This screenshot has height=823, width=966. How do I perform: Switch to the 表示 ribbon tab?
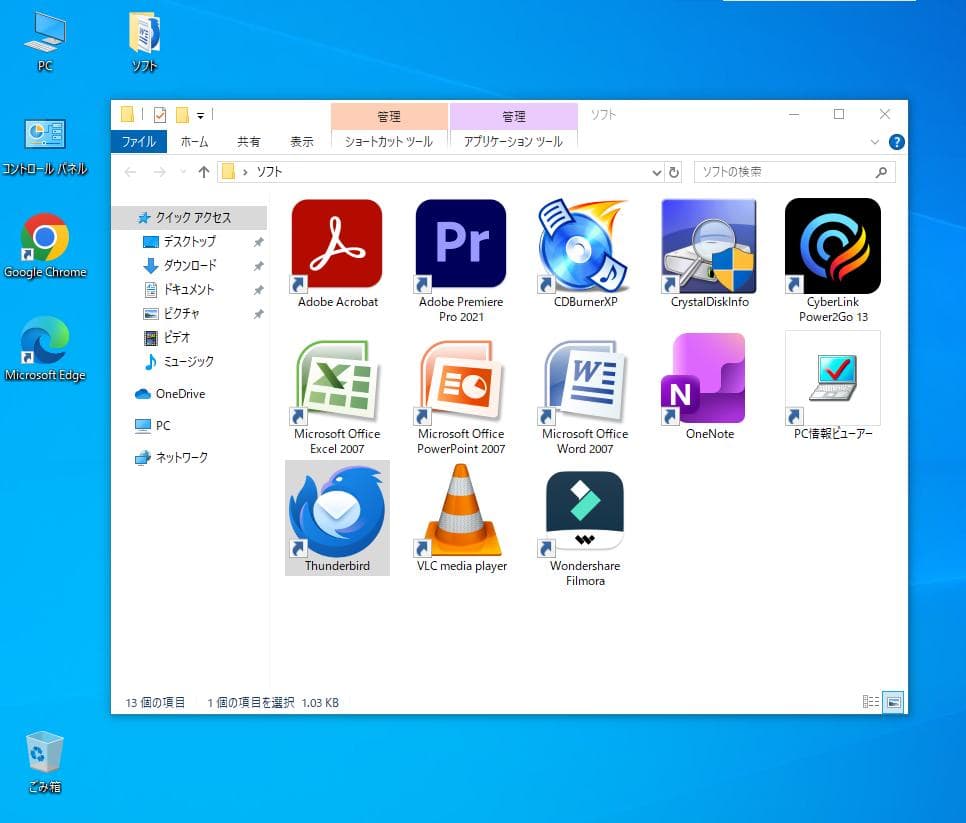click(x=301, y=142)
